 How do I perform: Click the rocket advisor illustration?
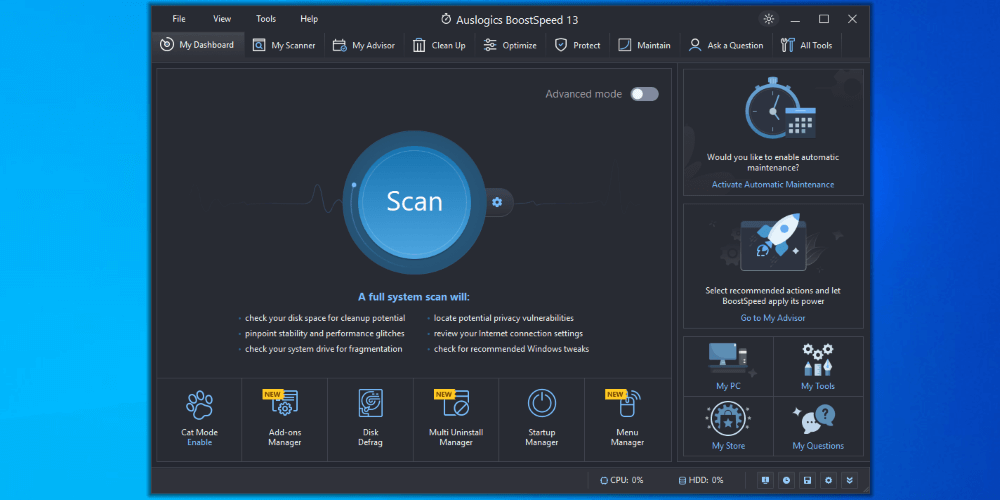pos(773,242)
